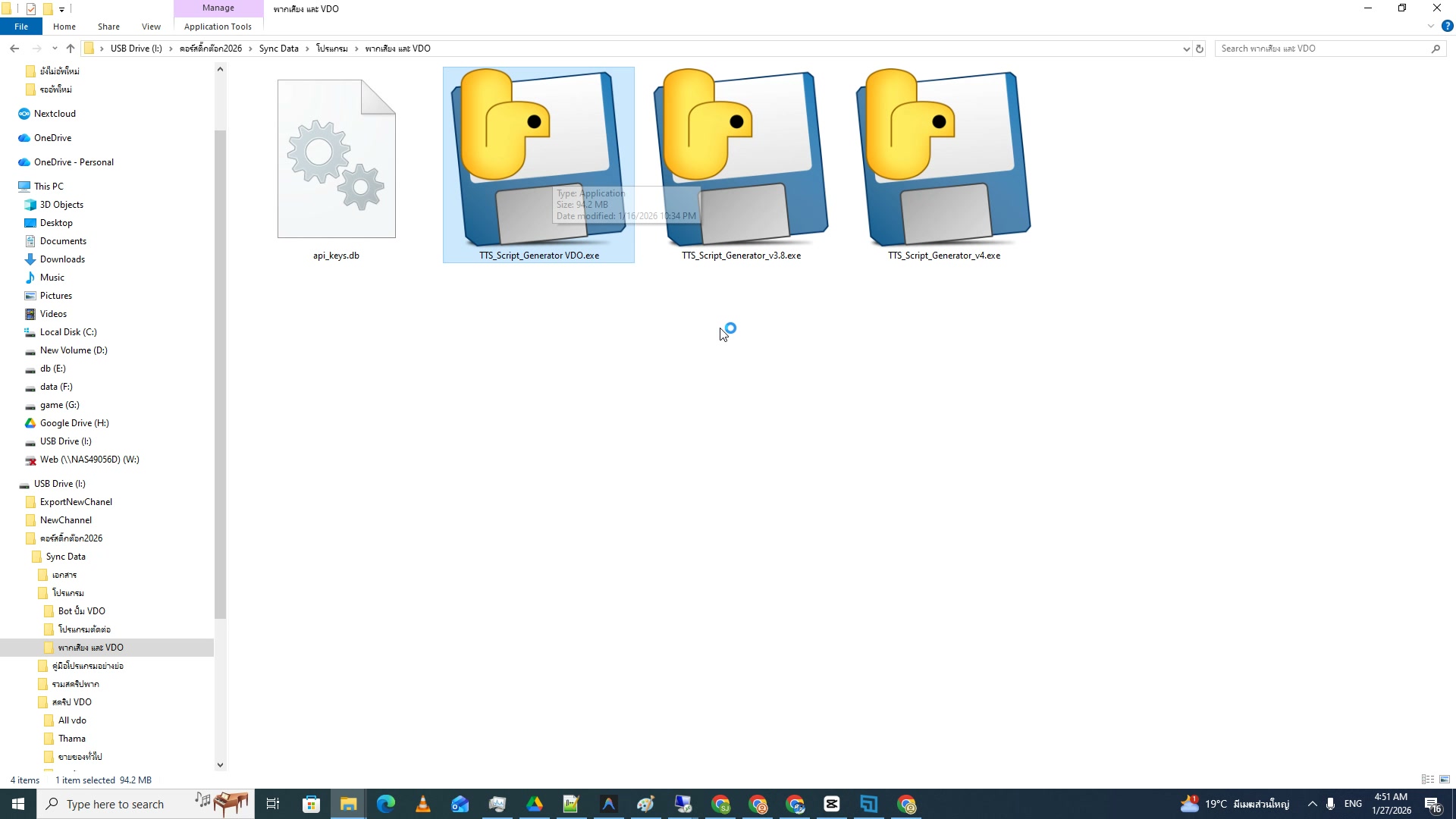Click the ENG language indicator in the tray
The width and height of the screenshot is (1456, 819).
click(x=1353, y=803)
